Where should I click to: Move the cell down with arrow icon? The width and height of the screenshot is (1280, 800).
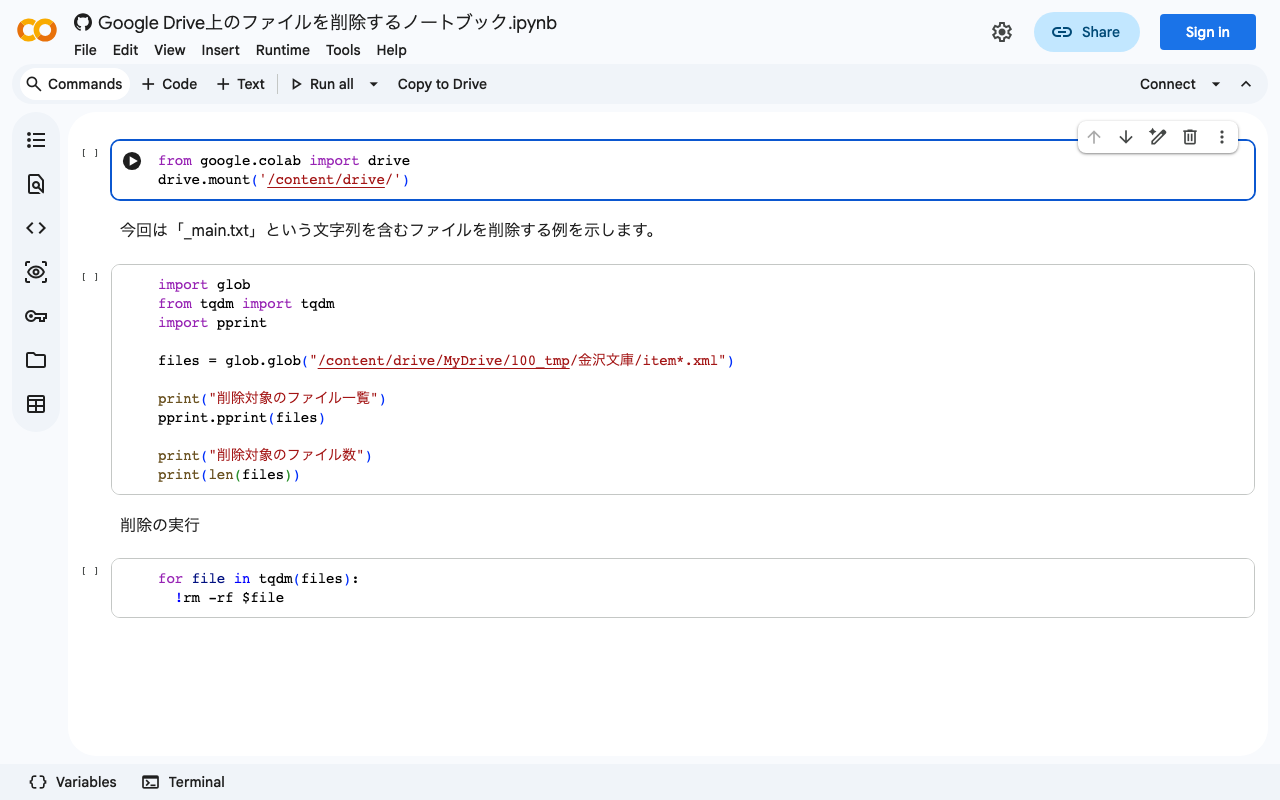(1126, 137)
